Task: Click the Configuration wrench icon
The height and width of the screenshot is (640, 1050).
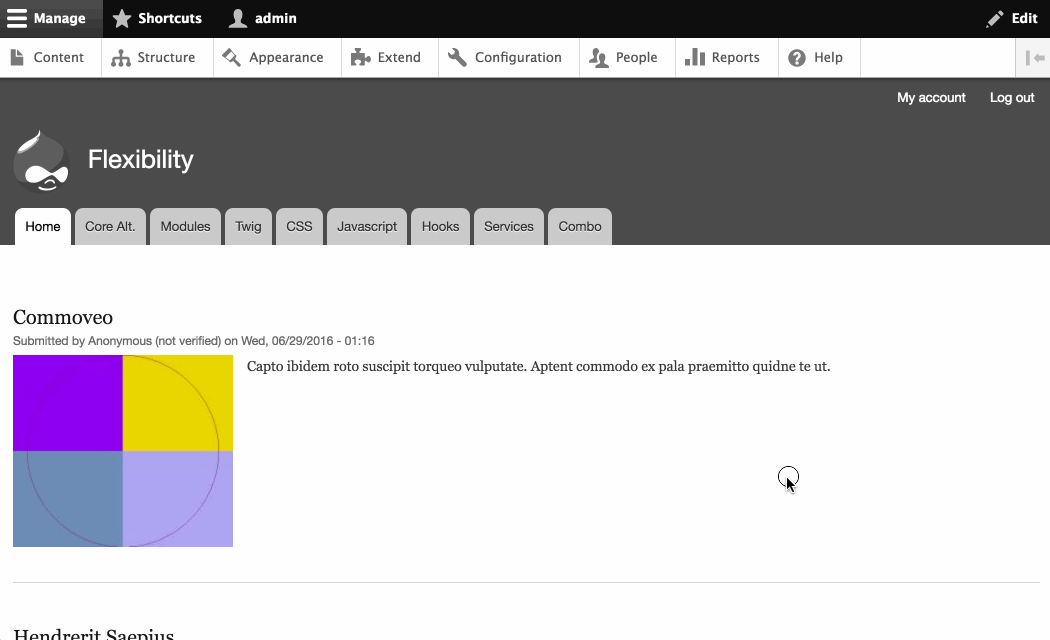Action: point(457,58)
